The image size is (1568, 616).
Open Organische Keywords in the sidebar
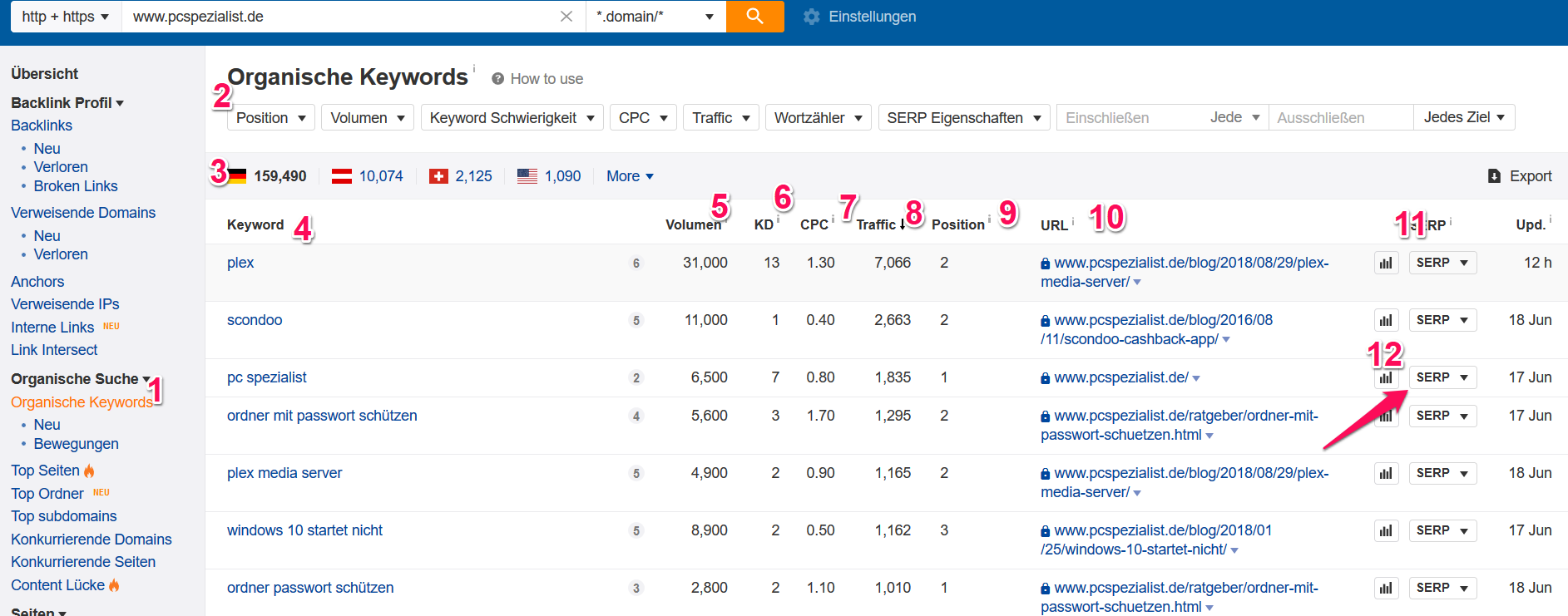tap(82, 402)
